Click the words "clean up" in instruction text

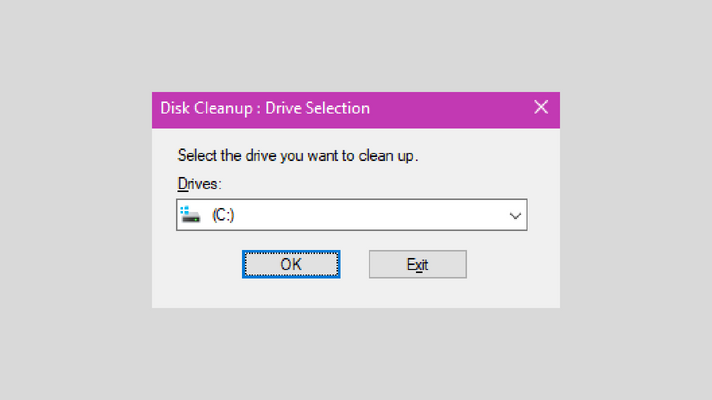click(386, 156)
